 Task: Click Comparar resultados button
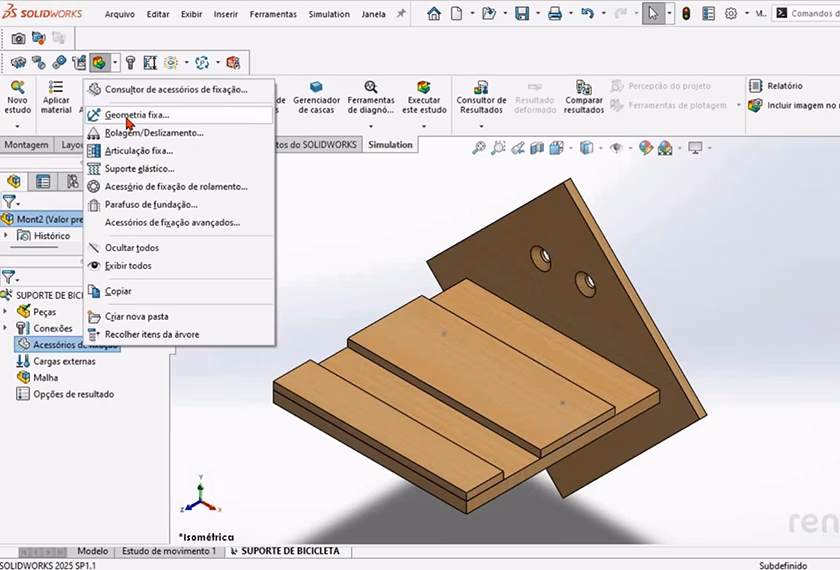coord(584,97)
